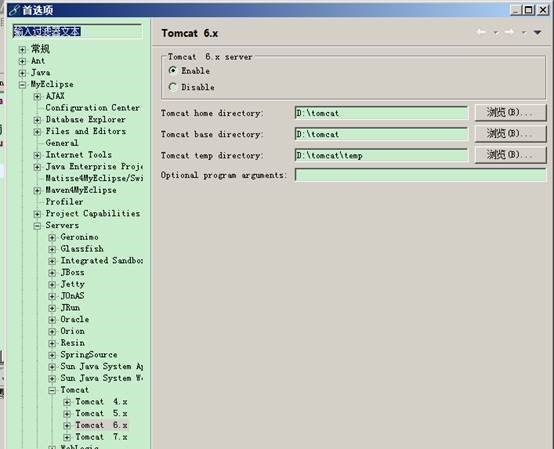Expand the AJAX node

click(x=37, y=96)
